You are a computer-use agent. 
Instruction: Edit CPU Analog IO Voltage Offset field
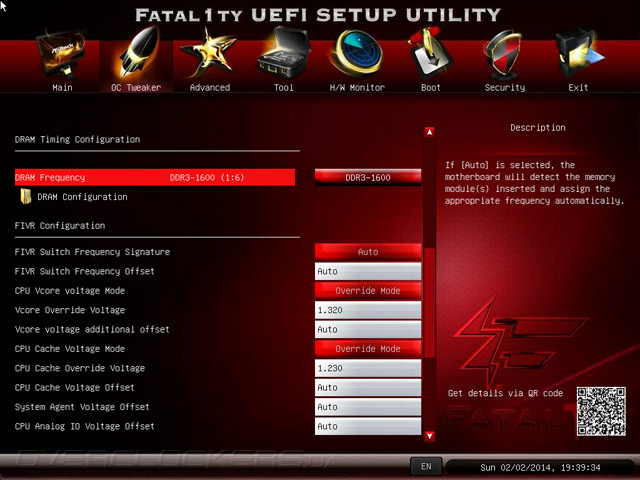pos(368,426)
